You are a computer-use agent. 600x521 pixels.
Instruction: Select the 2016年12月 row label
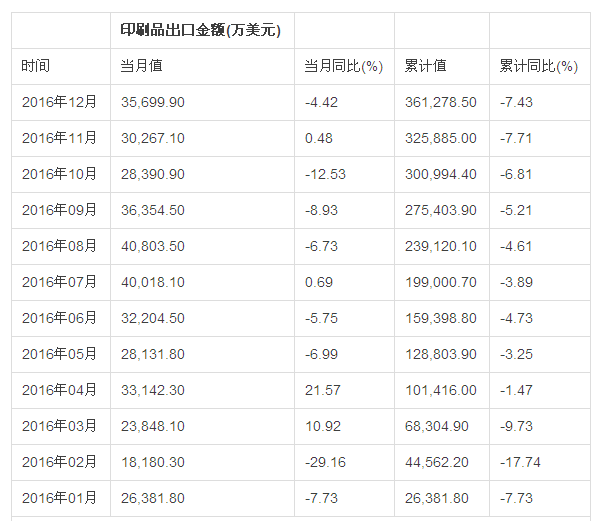[59, 102]
